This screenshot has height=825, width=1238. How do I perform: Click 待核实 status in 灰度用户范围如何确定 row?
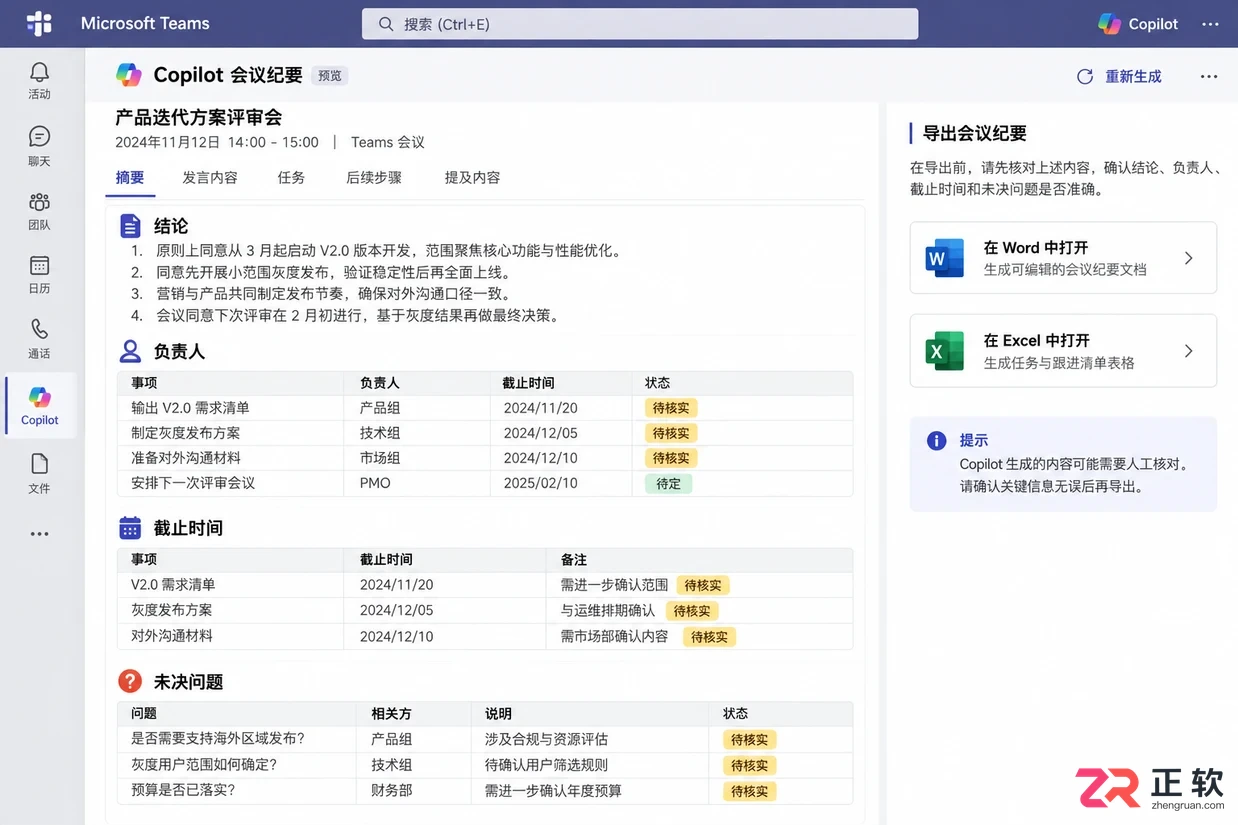750,765
